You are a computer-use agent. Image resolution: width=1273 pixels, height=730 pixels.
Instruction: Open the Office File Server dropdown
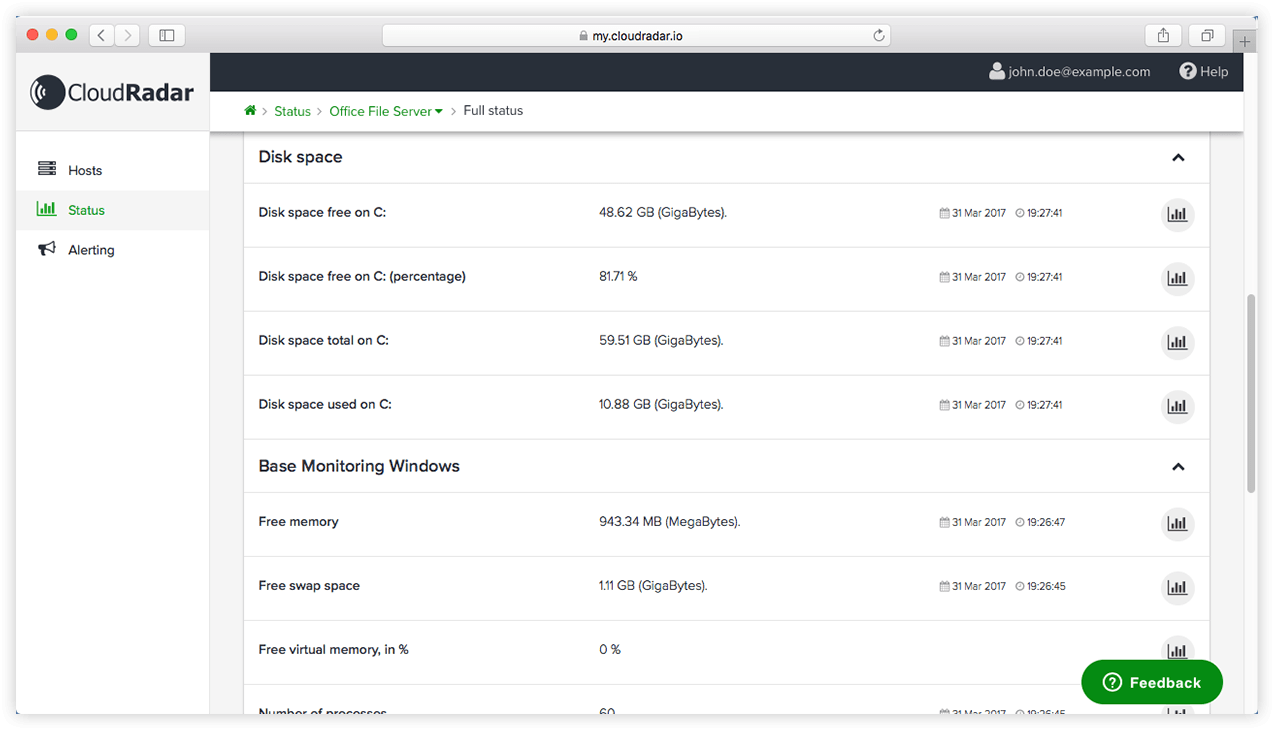pyautogui.click(x=386, y=111)
